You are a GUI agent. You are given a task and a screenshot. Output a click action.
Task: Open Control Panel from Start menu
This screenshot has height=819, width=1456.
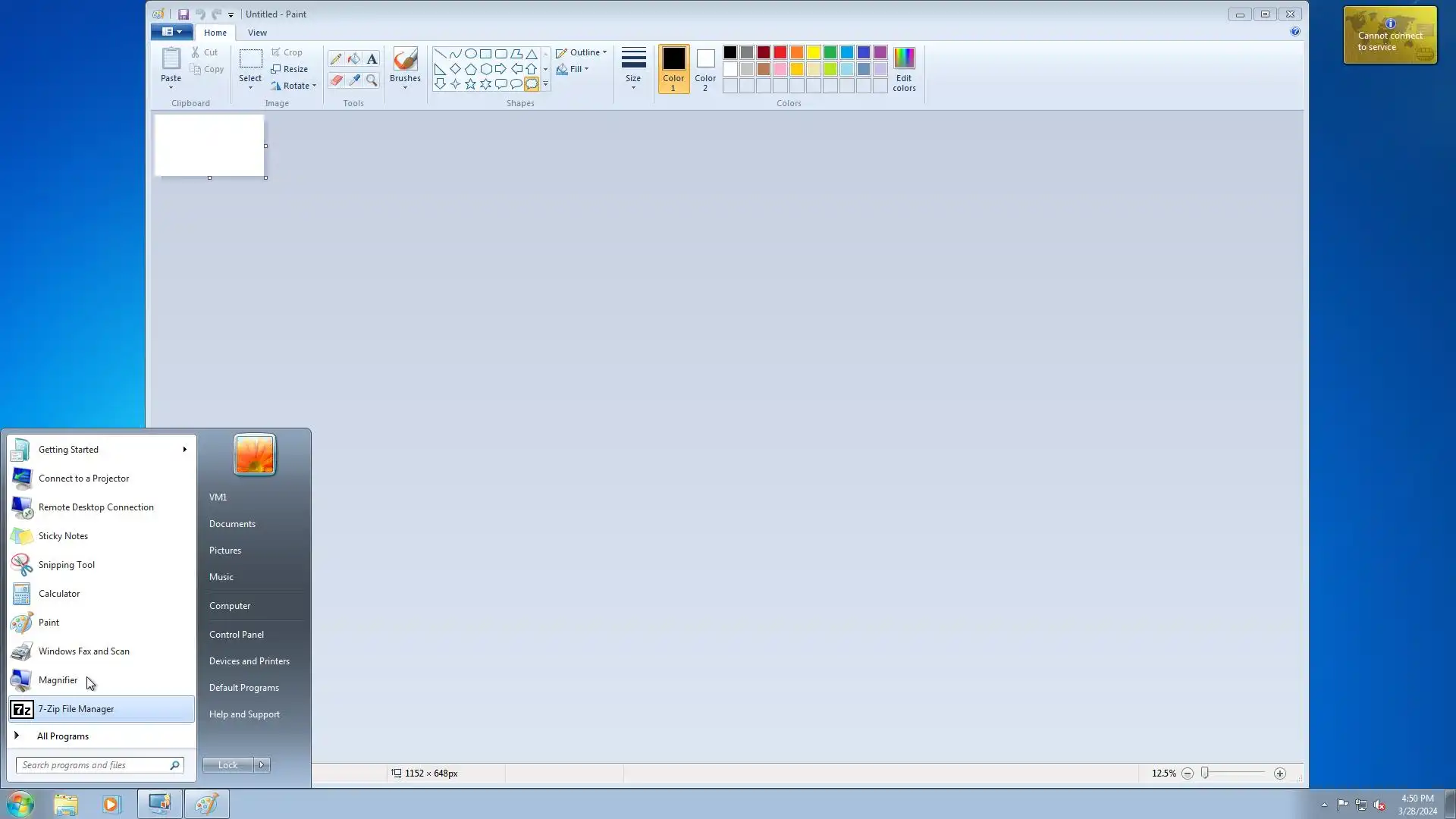[237, 635]
